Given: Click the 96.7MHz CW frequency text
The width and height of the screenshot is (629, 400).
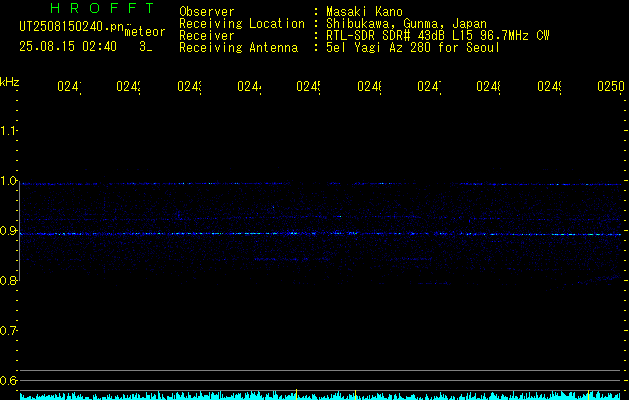Looking at the screenshot, I should (515, 36).
